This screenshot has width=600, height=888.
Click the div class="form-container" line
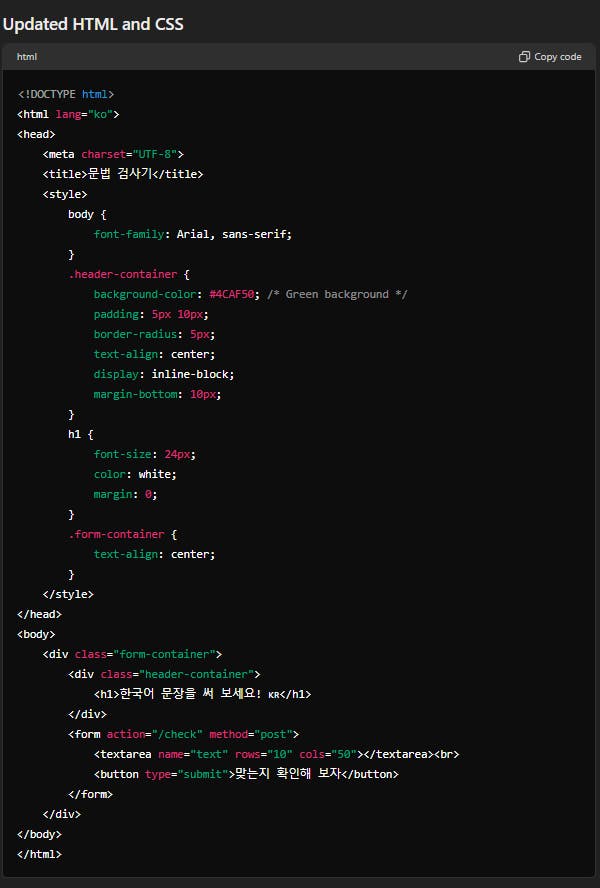click(x=132, y=654)
